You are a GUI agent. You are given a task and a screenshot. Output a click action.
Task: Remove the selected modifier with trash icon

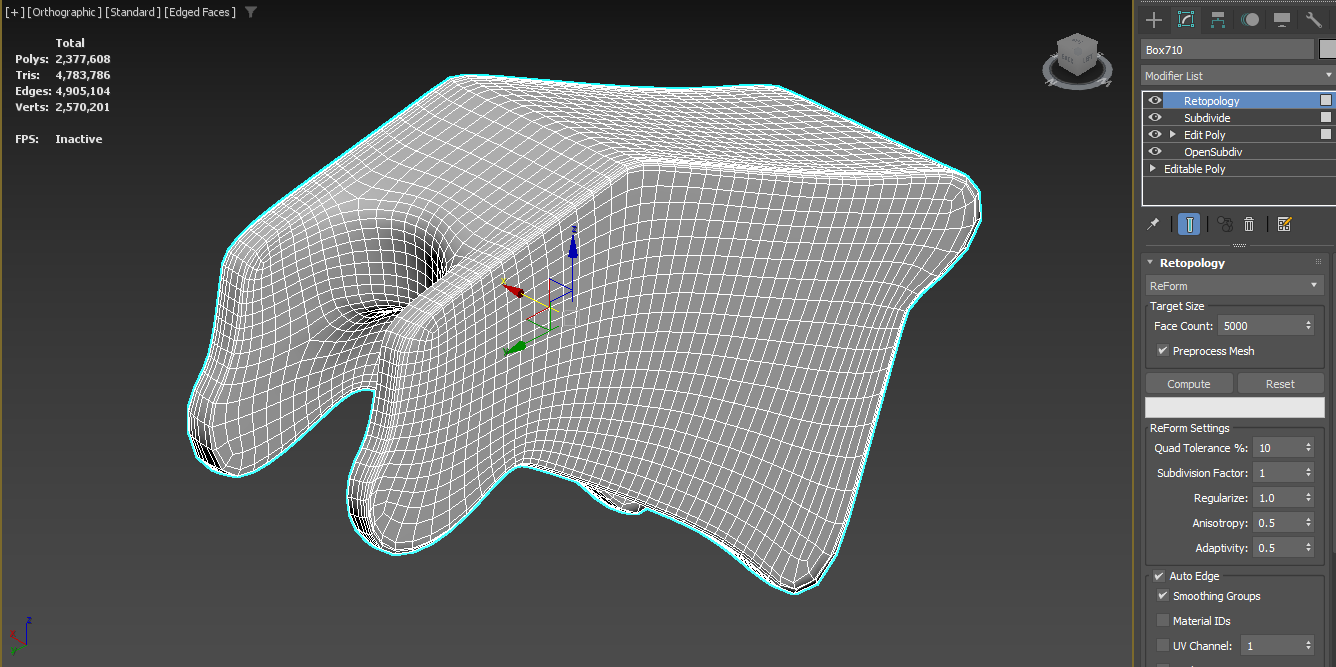pyautogui.click(x=1249, y=224)
